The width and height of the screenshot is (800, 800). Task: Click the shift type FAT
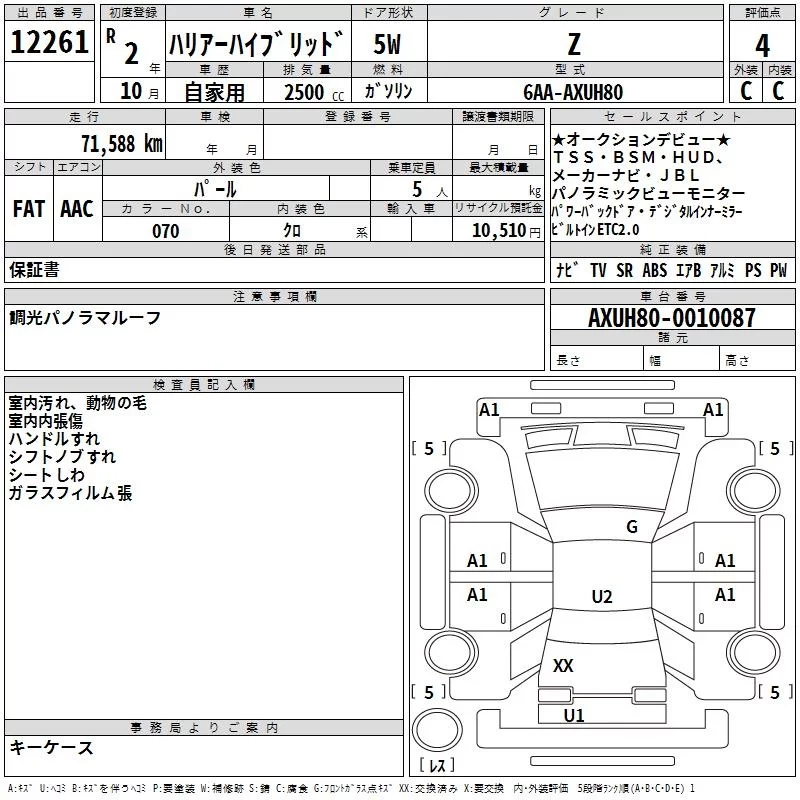(x=29, y=209)
